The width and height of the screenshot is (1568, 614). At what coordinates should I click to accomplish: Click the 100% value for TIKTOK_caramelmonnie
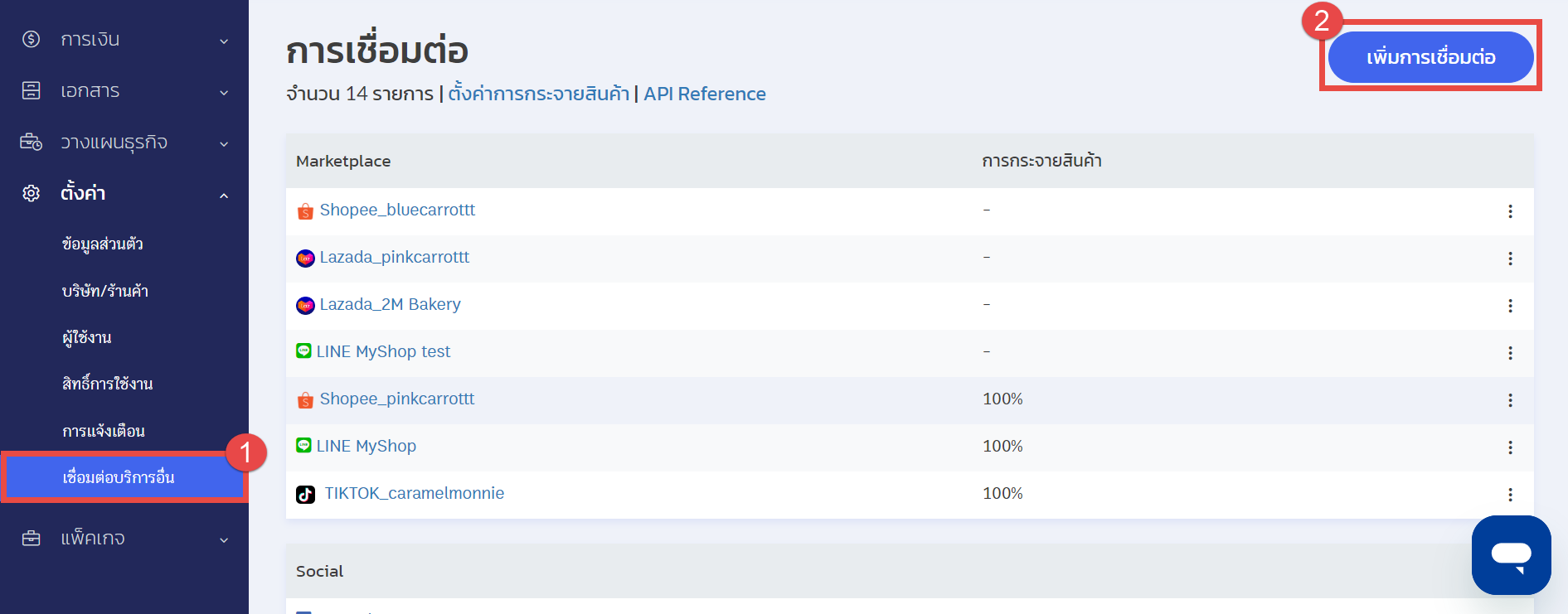coord(1002,494)
